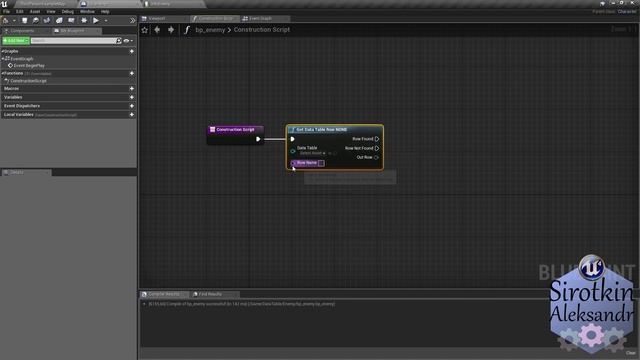
Task: Add a new macro with the plus
Action: [x=132, y=89]
